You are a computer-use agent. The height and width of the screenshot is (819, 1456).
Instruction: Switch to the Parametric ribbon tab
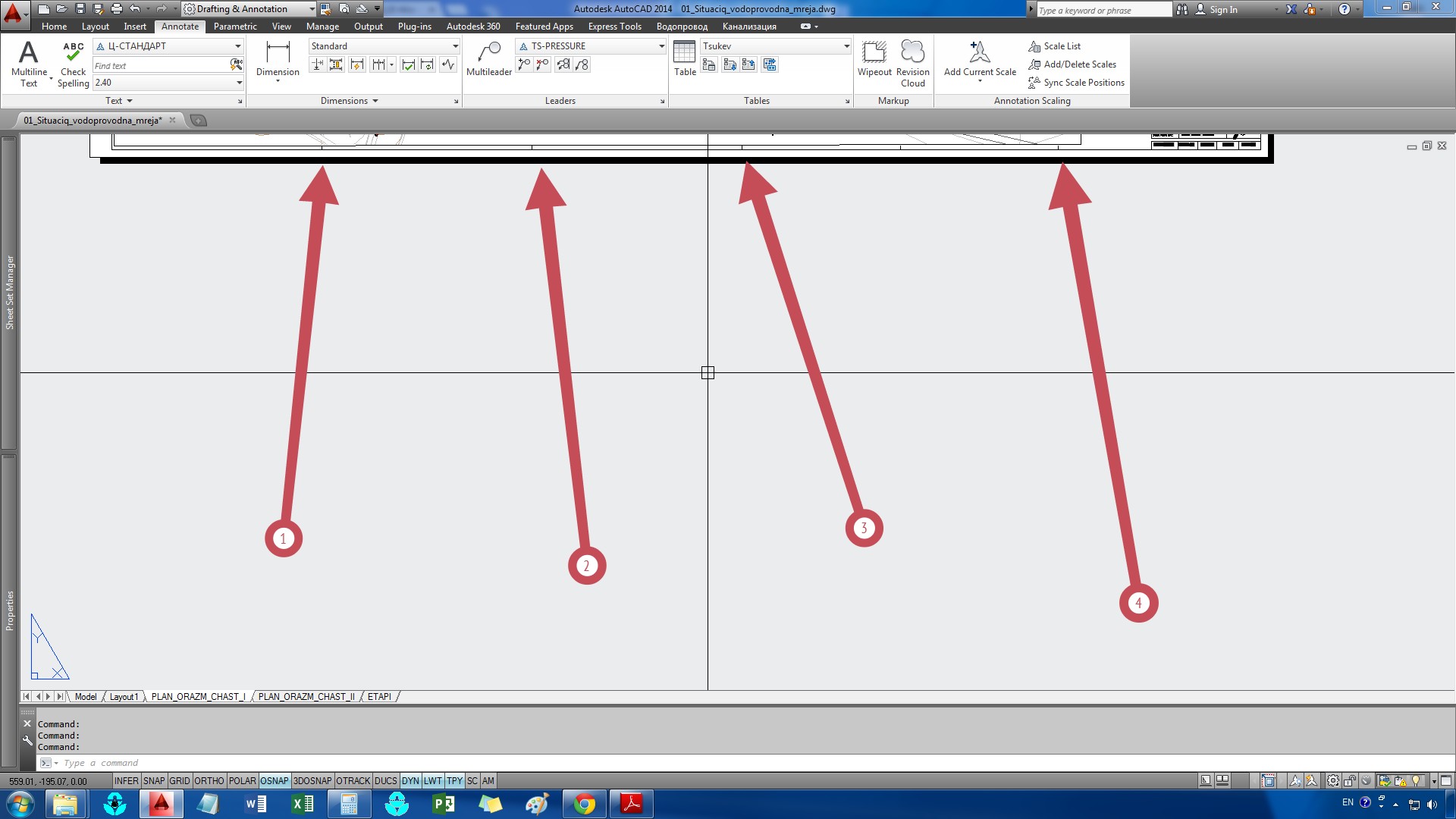(235, 27)
